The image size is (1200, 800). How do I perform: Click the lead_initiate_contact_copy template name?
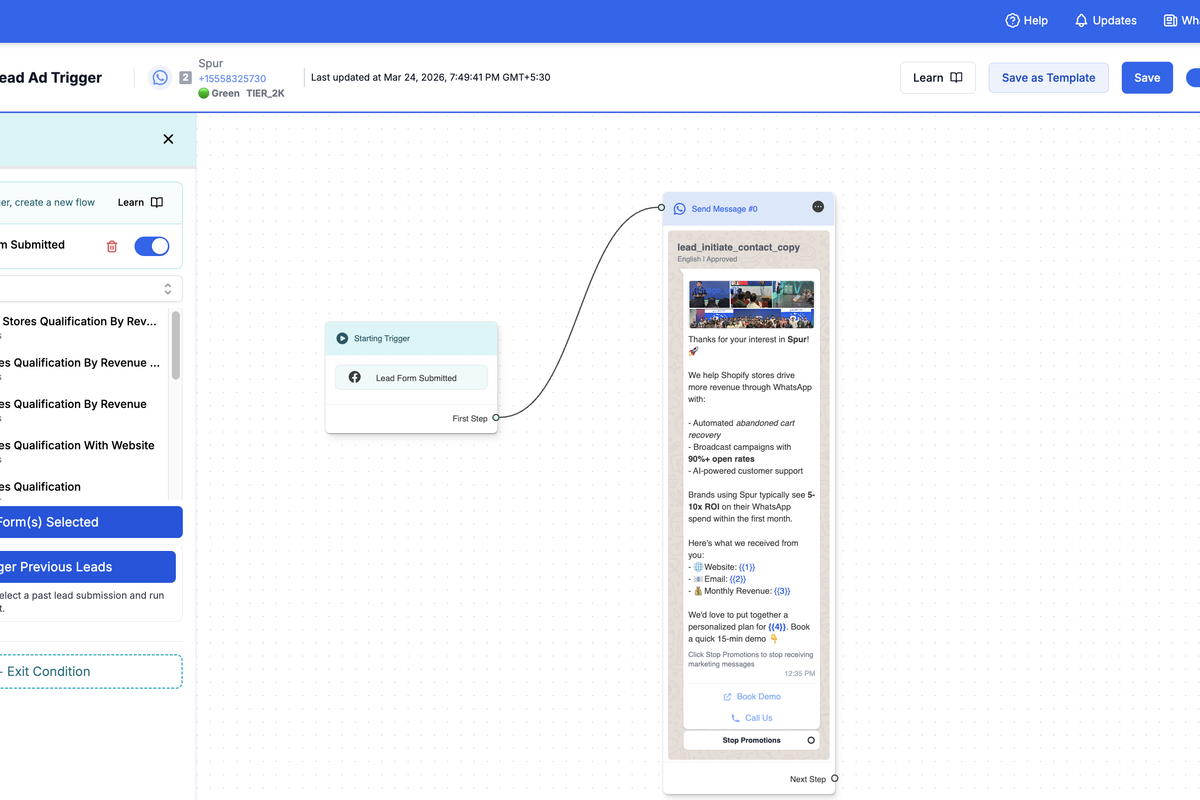(x=739, y=247)
